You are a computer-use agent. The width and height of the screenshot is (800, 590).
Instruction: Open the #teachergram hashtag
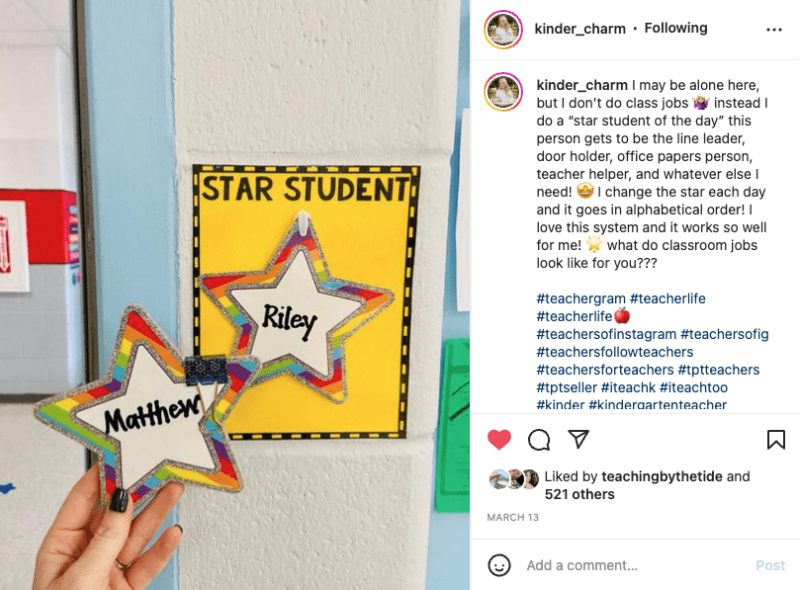pos(581,299)
